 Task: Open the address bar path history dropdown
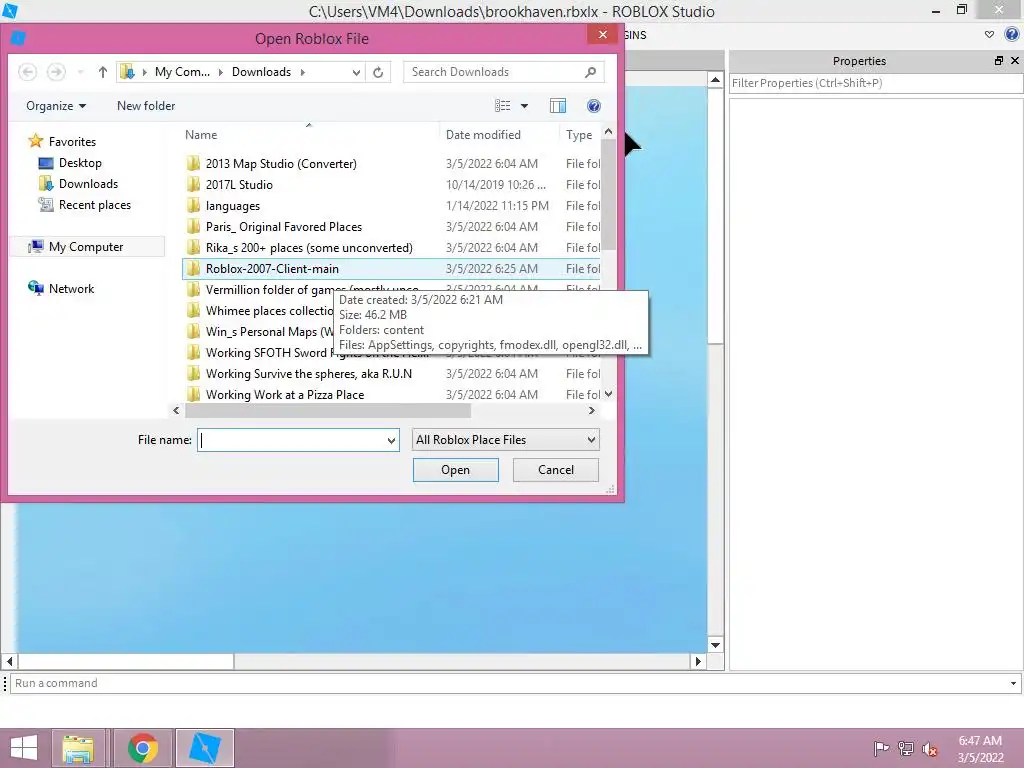click(357, 72)
